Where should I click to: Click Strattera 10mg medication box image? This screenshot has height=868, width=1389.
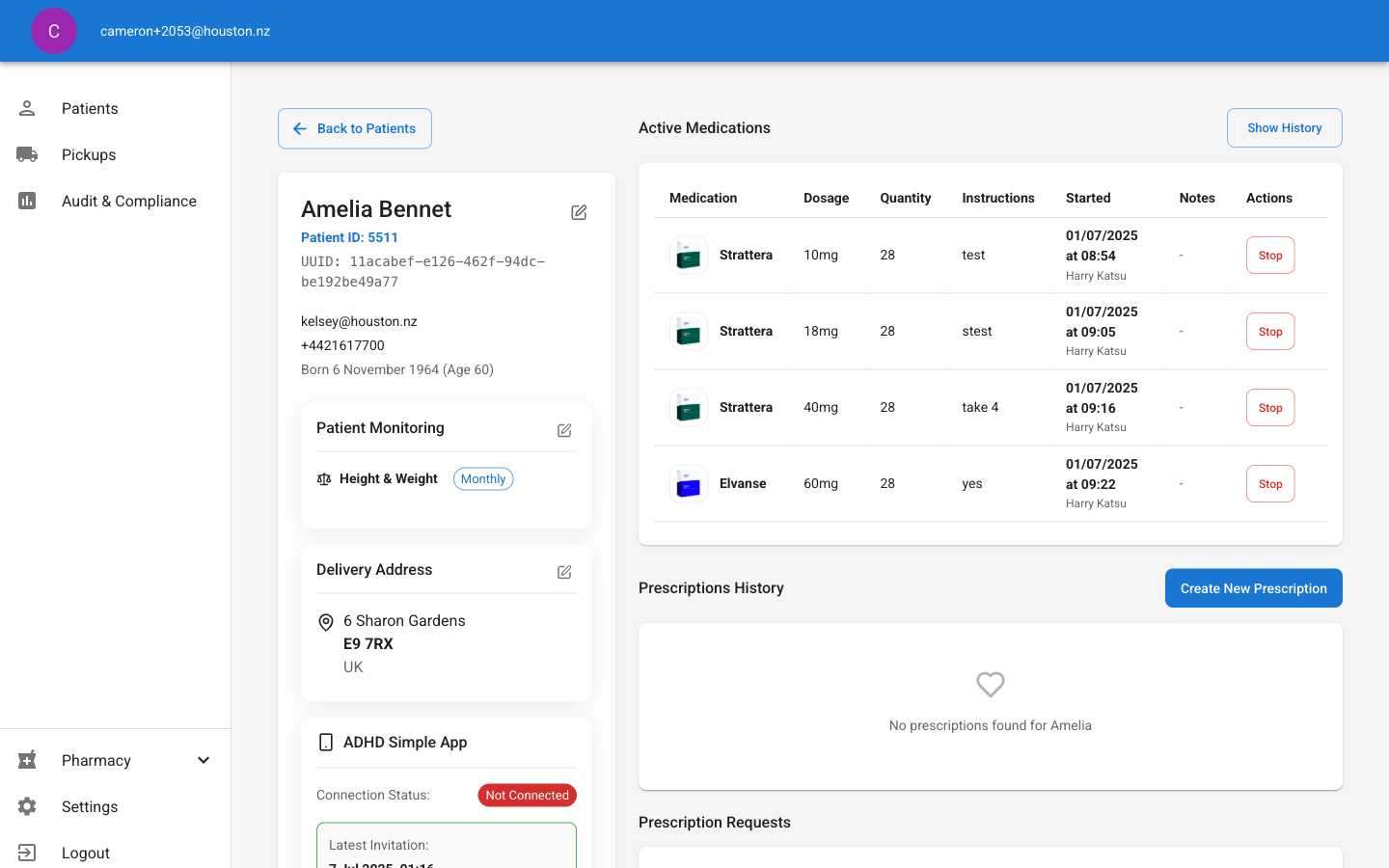tap(689, 256)
